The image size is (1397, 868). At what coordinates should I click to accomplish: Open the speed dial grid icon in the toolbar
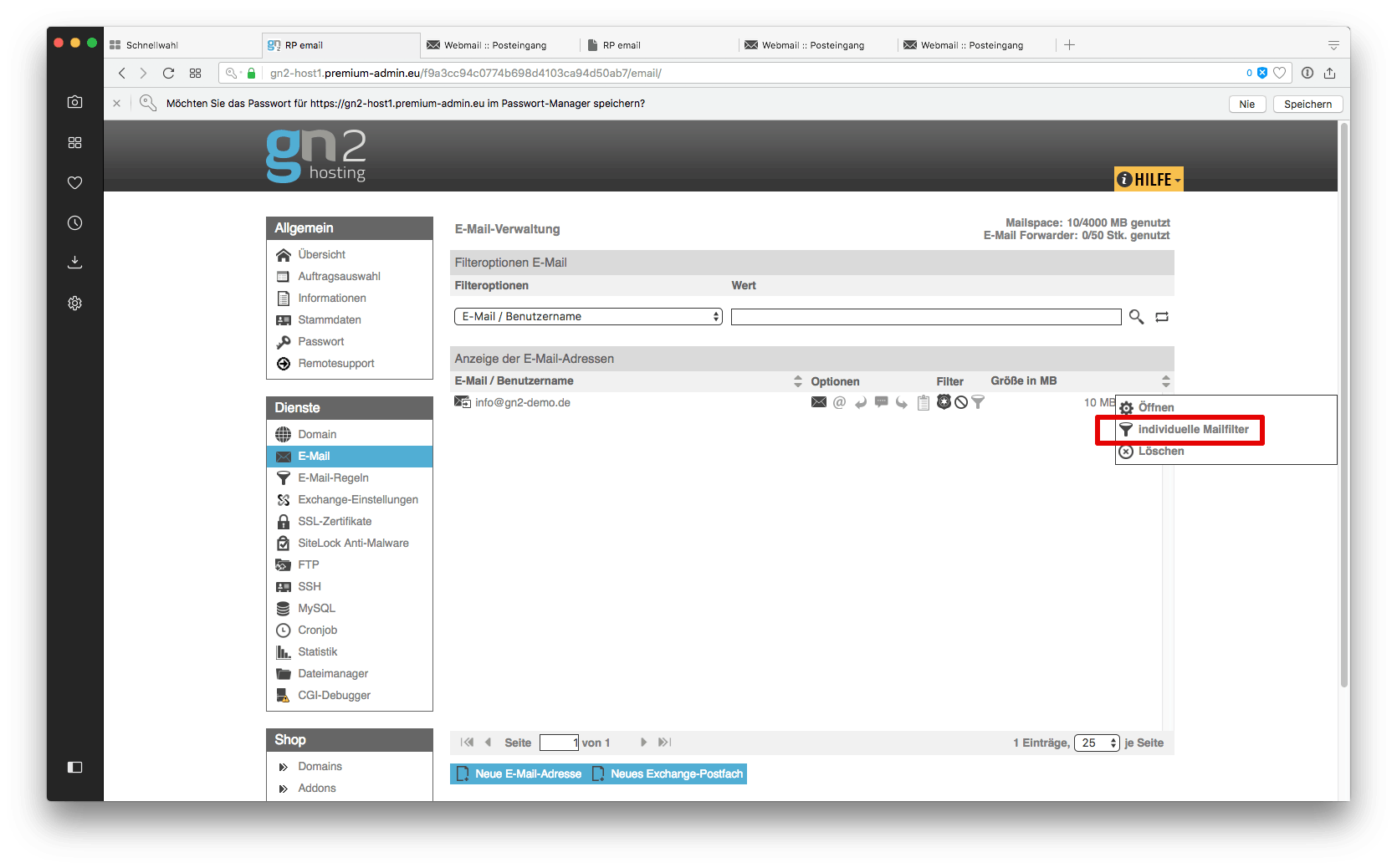(195, 73)
